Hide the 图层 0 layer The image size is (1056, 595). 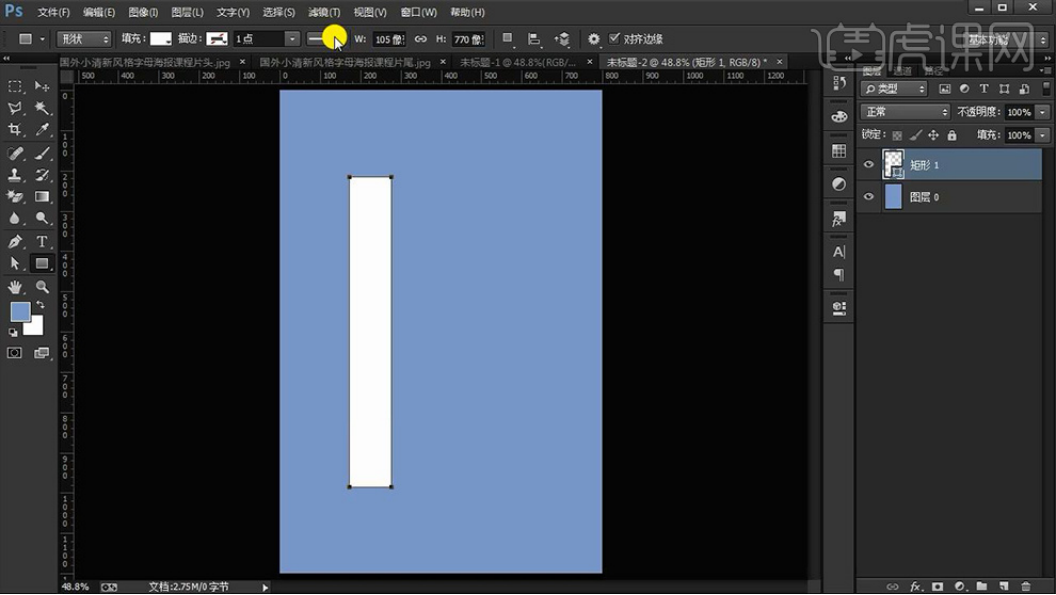pyautogui.click(x=869, y=197)
